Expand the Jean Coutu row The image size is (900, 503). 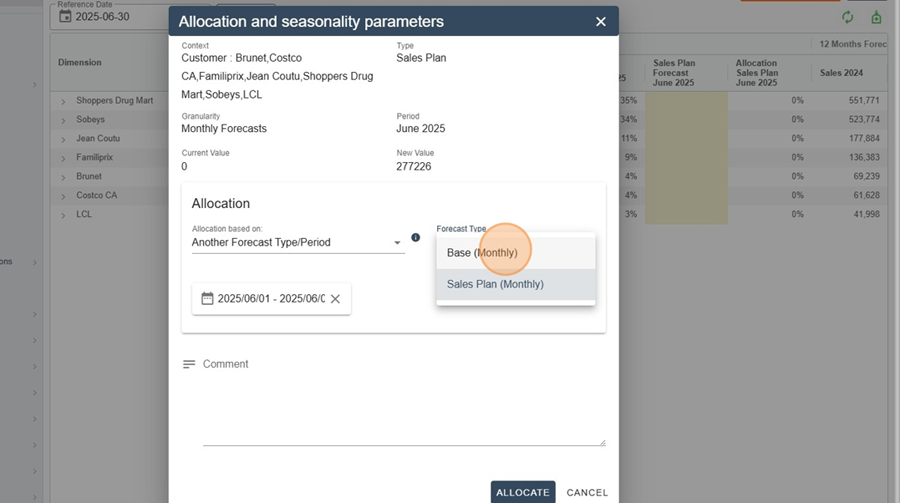(63, 139)
